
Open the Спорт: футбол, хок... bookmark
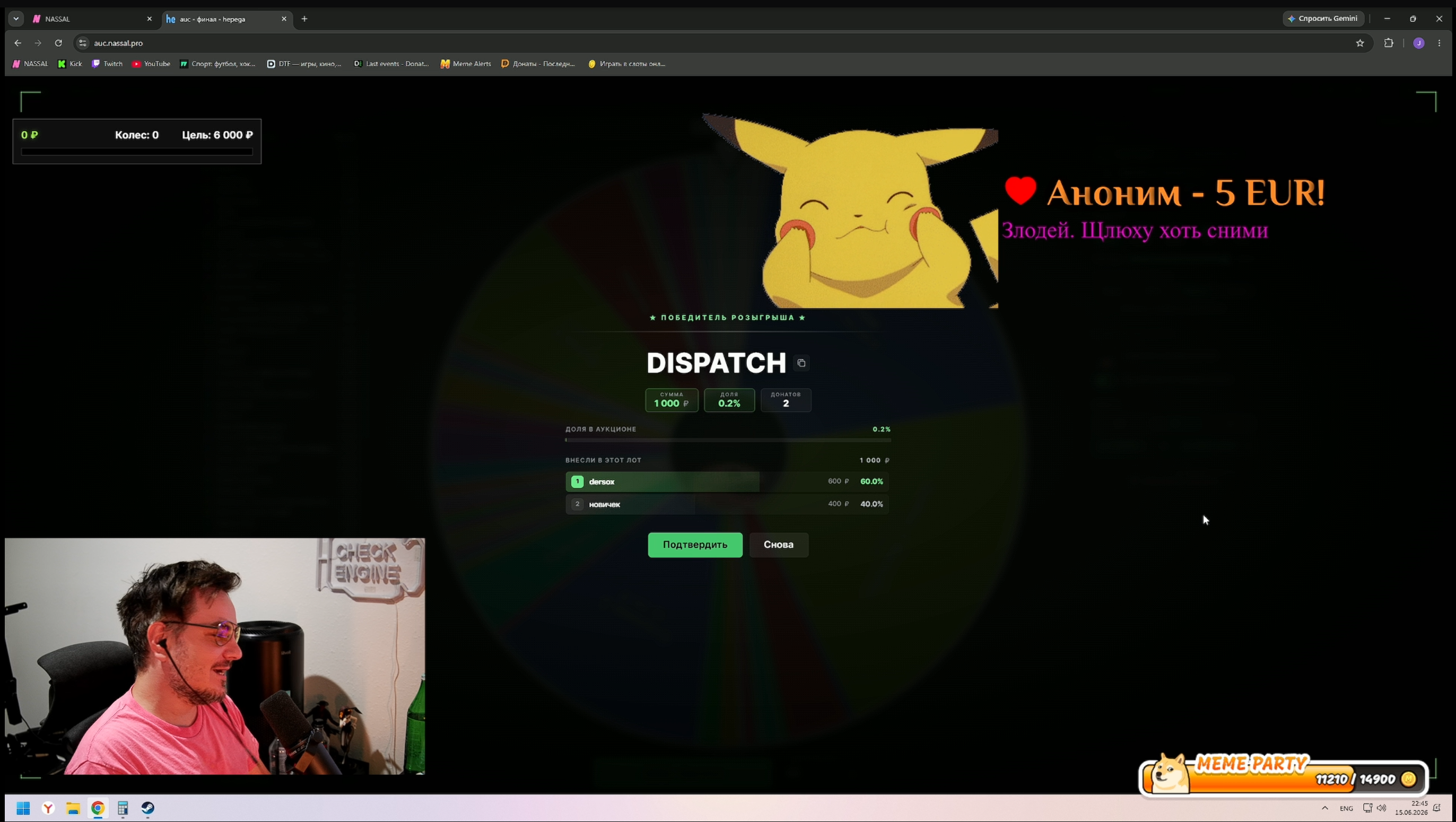(x=217, y=64)
